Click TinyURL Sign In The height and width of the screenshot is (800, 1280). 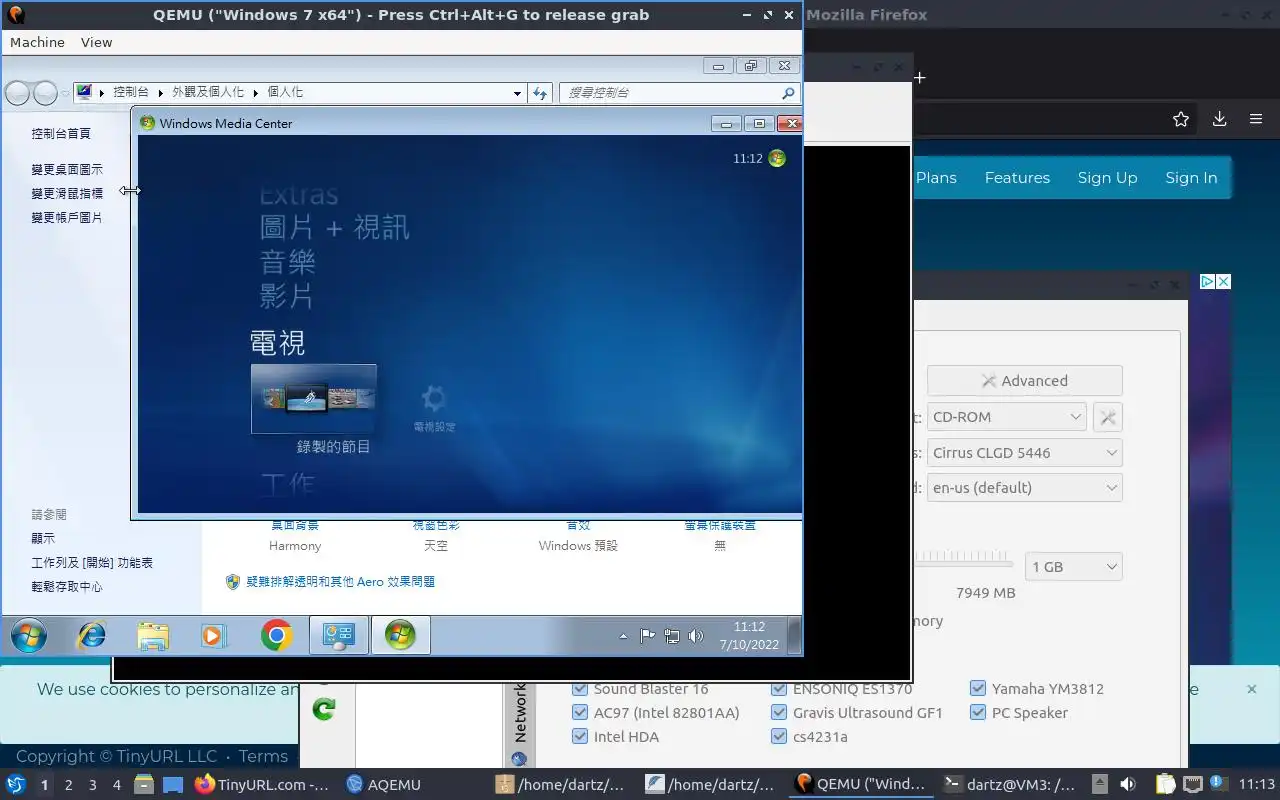pos(1191,177)
